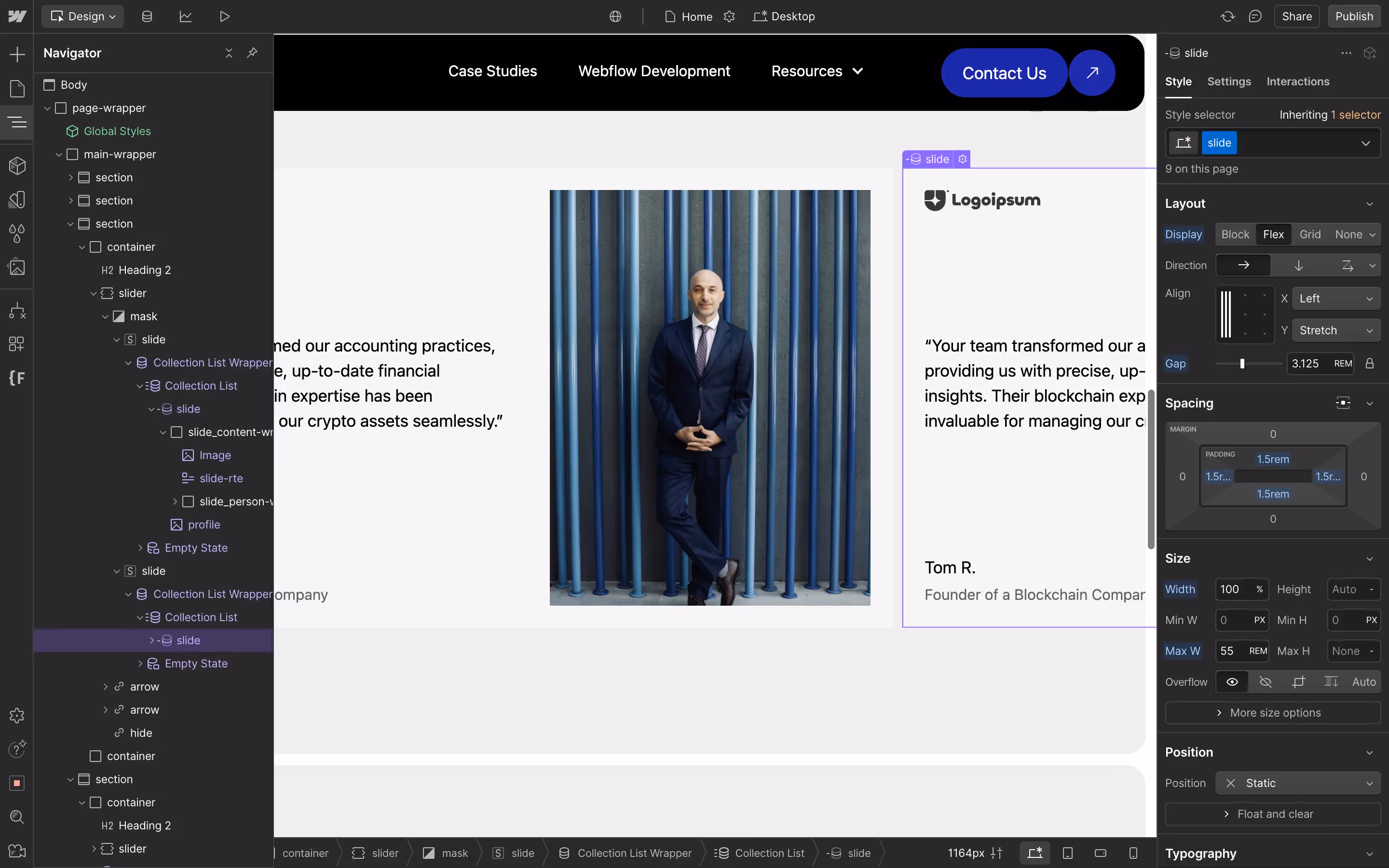Viewport: 1389px width, 868px height.
Task: Open comments speech bubble icon
Action: pos(1255,17)
